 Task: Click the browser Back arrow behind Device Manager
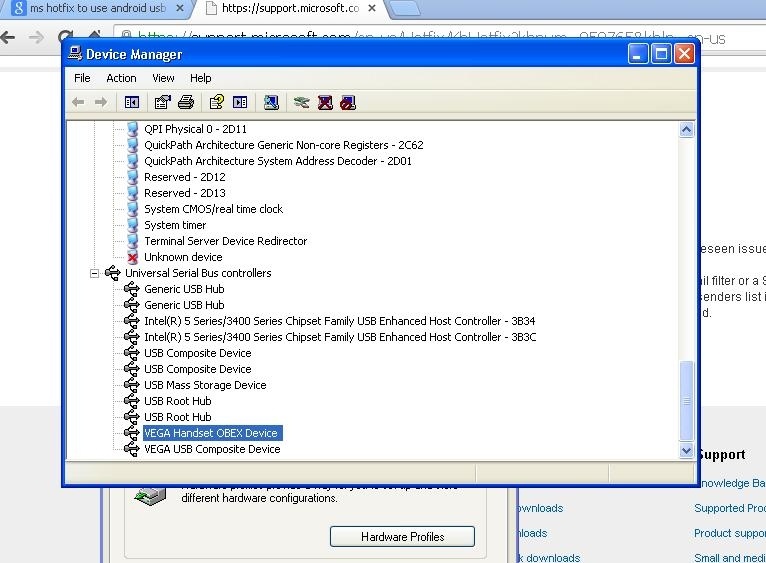pyautogui.click(x=8, y=37)
